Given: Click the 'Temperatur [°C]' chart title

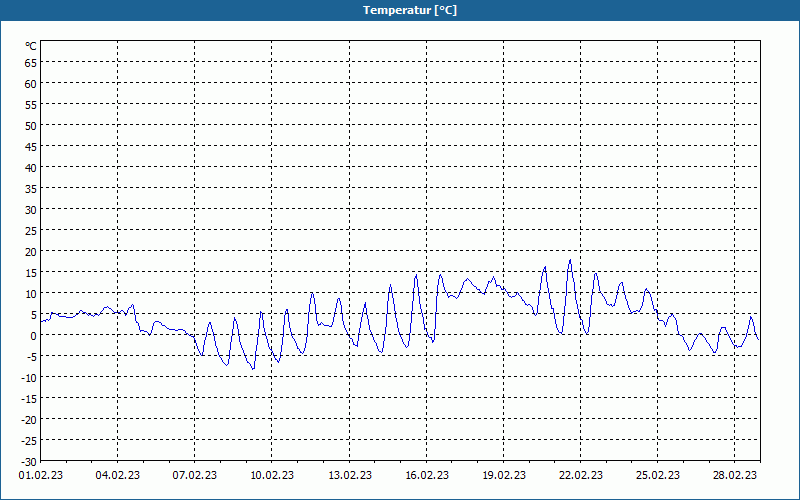Looking at the screenshot, I should pyautogui.click(x=410, y=10).
